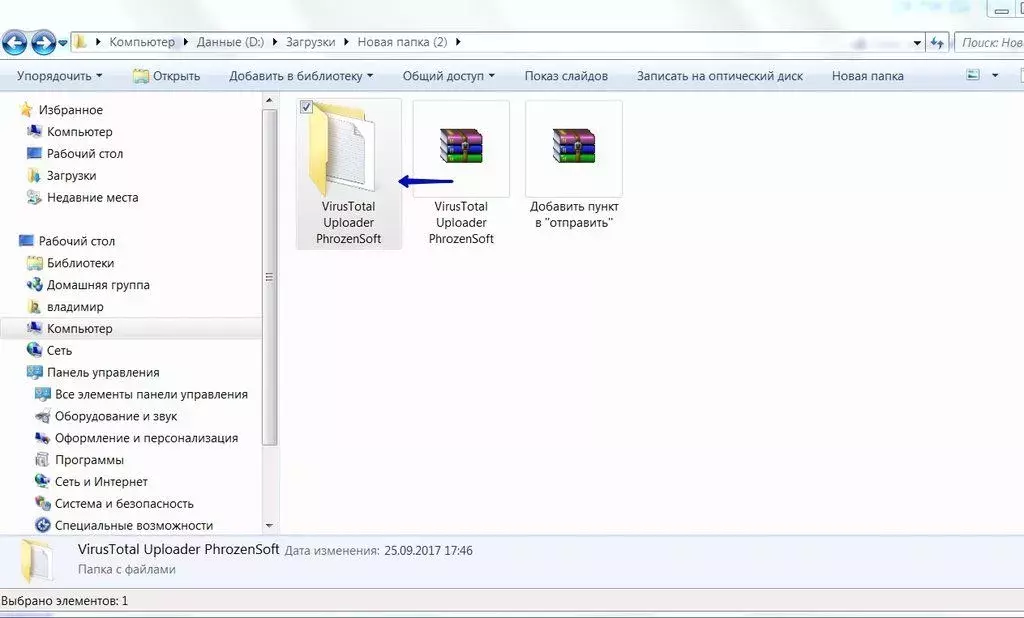The width and height of the screenshot is (1024, 618).
Task: Select the Добавить пункт в "отправить" RAR archive
Action: pos(574,146)
